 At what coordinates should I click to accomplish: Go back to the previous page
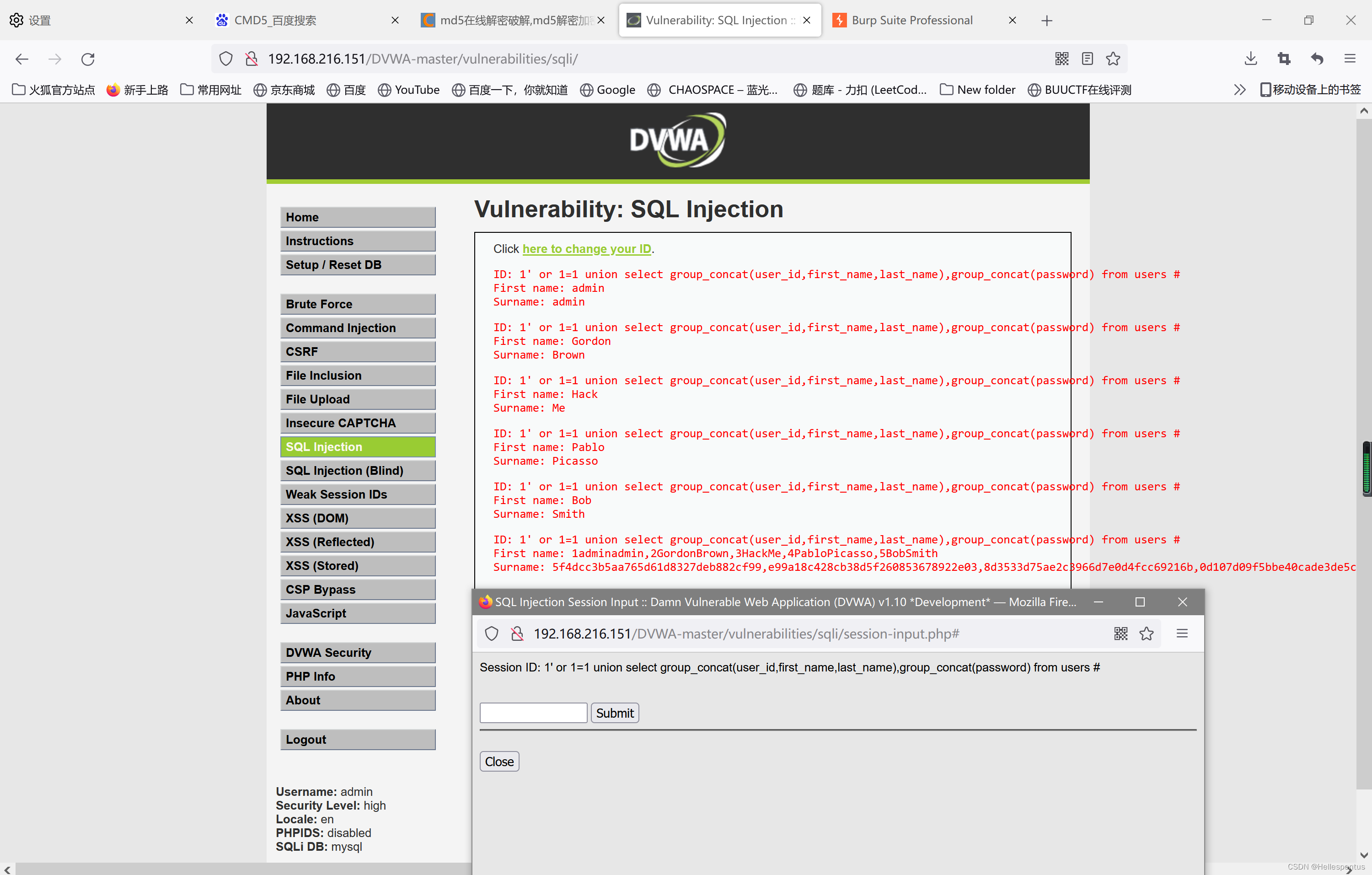[x=21, y=59]
